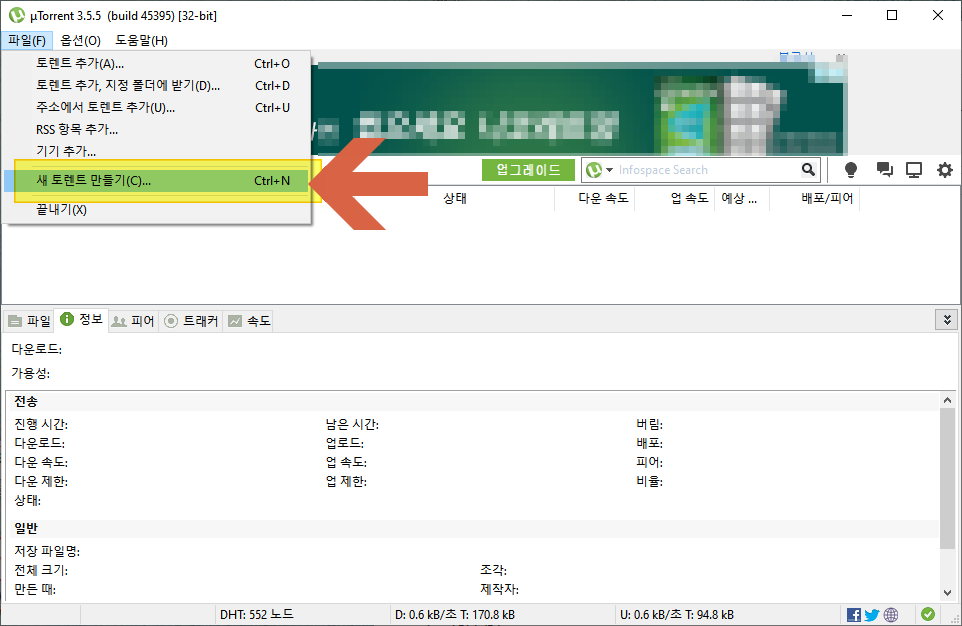Click the globe web icon in status bar

[x=891, y=614]
